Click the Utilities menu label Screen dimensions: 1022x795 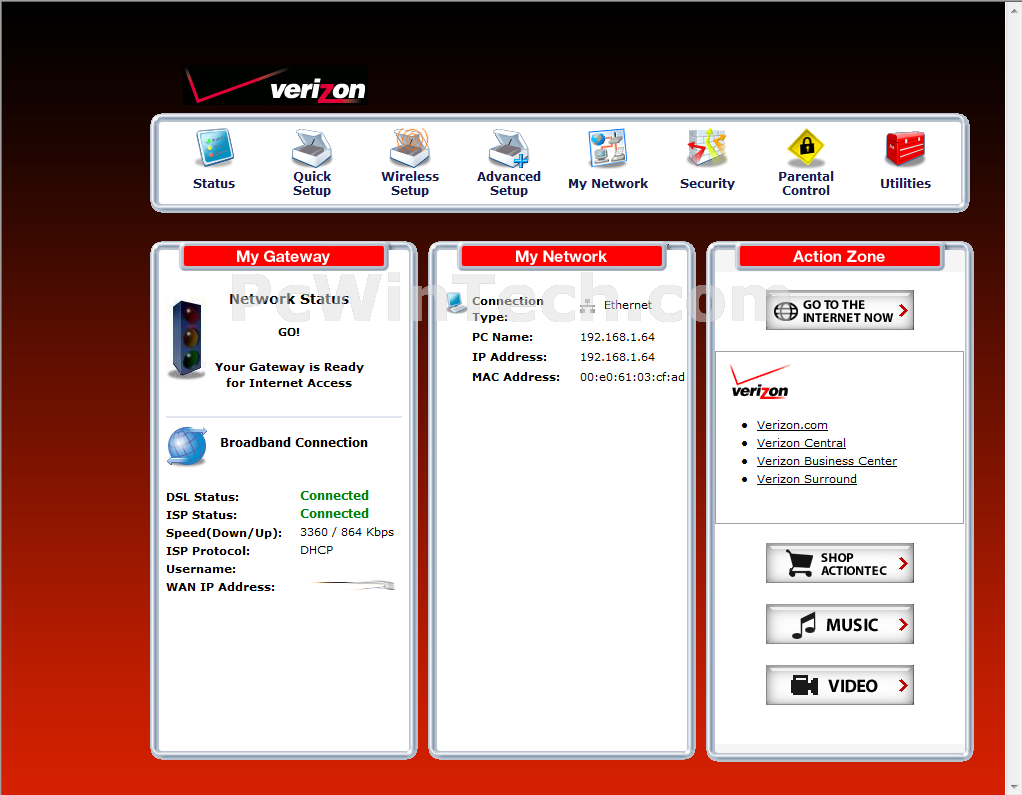[x=905, y=184]
